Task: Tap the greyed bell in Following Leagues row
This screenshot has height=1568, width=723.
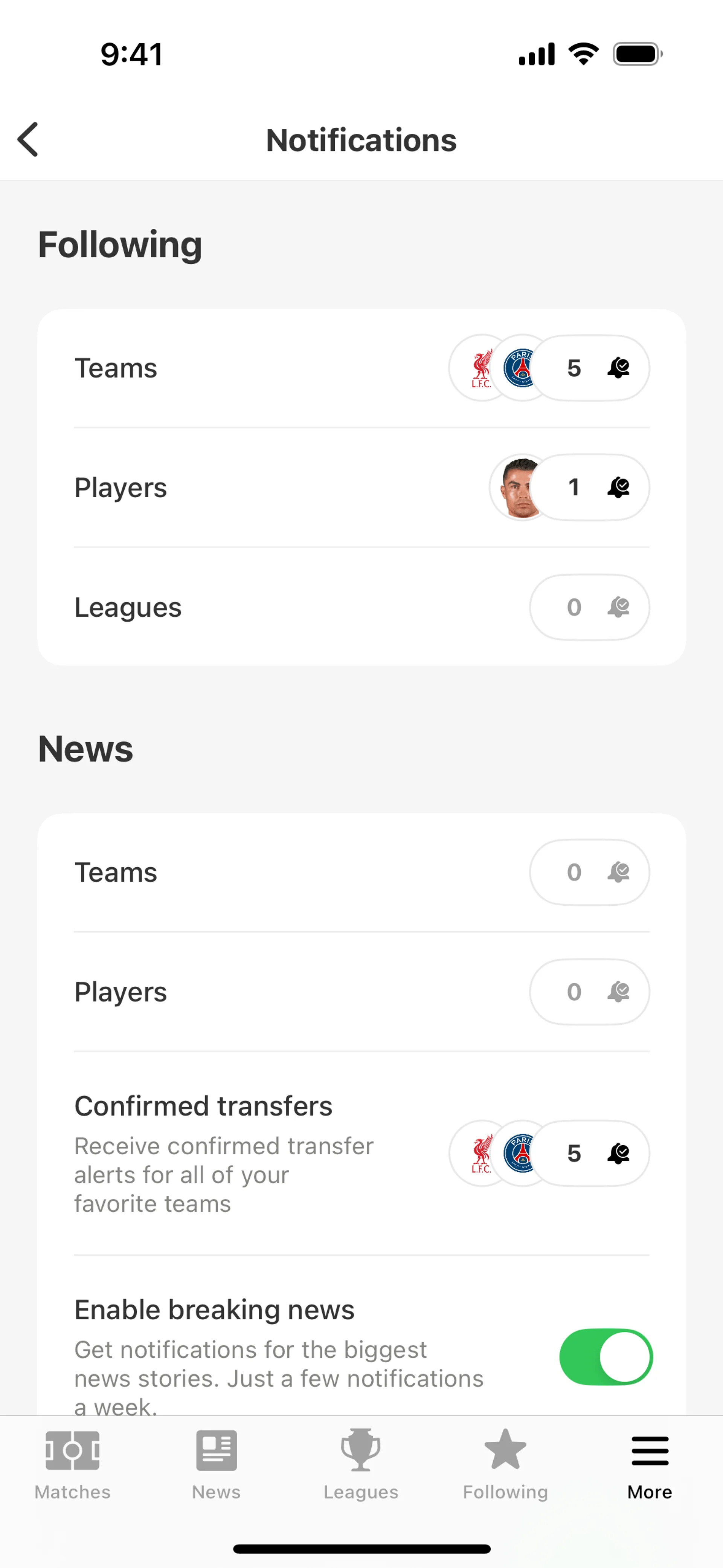Action: point(618,607)
